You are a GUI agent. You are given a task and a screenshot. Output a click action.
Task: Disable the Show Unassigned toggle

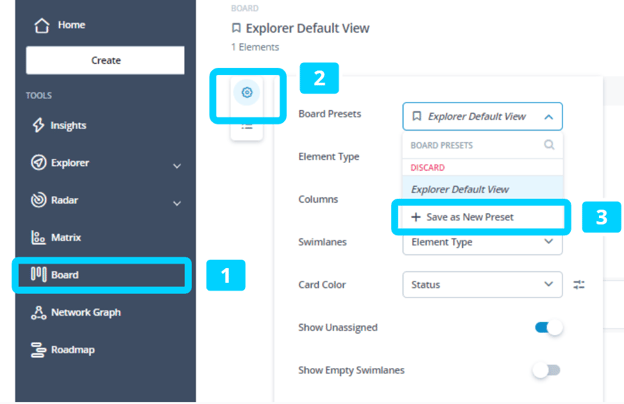[548, 327]
